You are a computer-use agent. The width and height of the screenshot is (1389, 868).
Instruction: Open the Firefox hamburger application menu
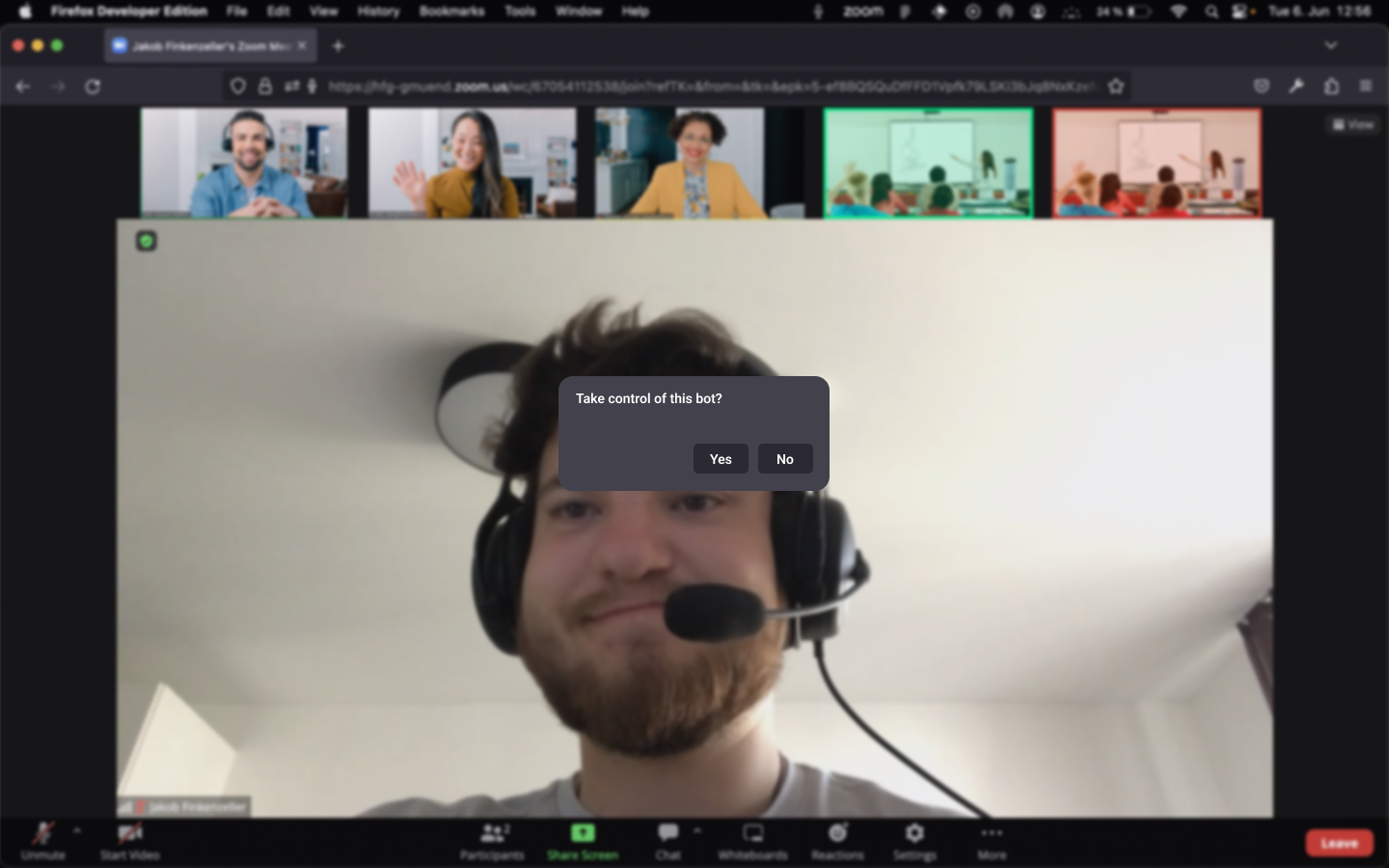tap(1366, 86)
